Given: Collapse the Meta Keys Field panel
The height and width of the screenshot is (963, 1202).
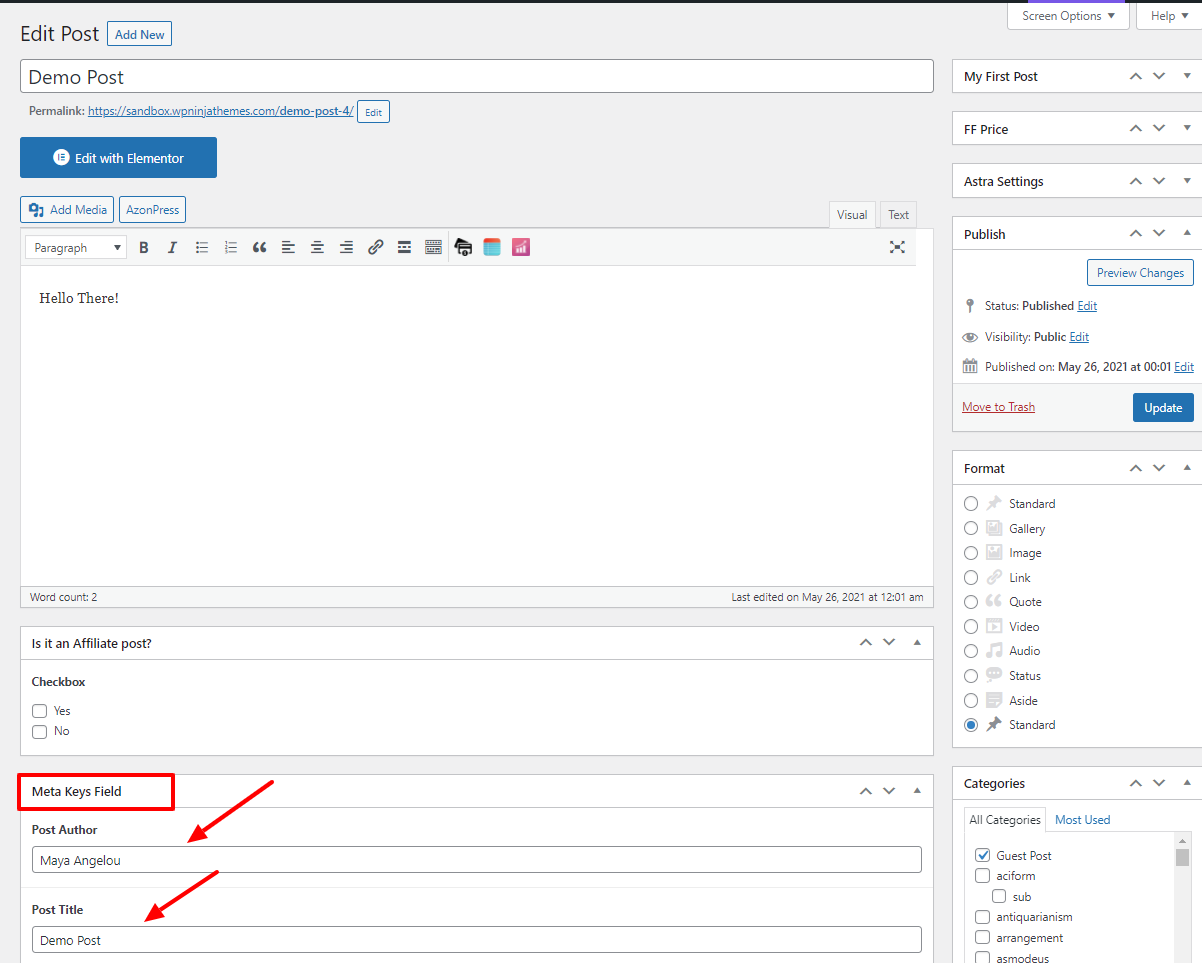Looking at the screenshot, I should [x=916, y=791].
